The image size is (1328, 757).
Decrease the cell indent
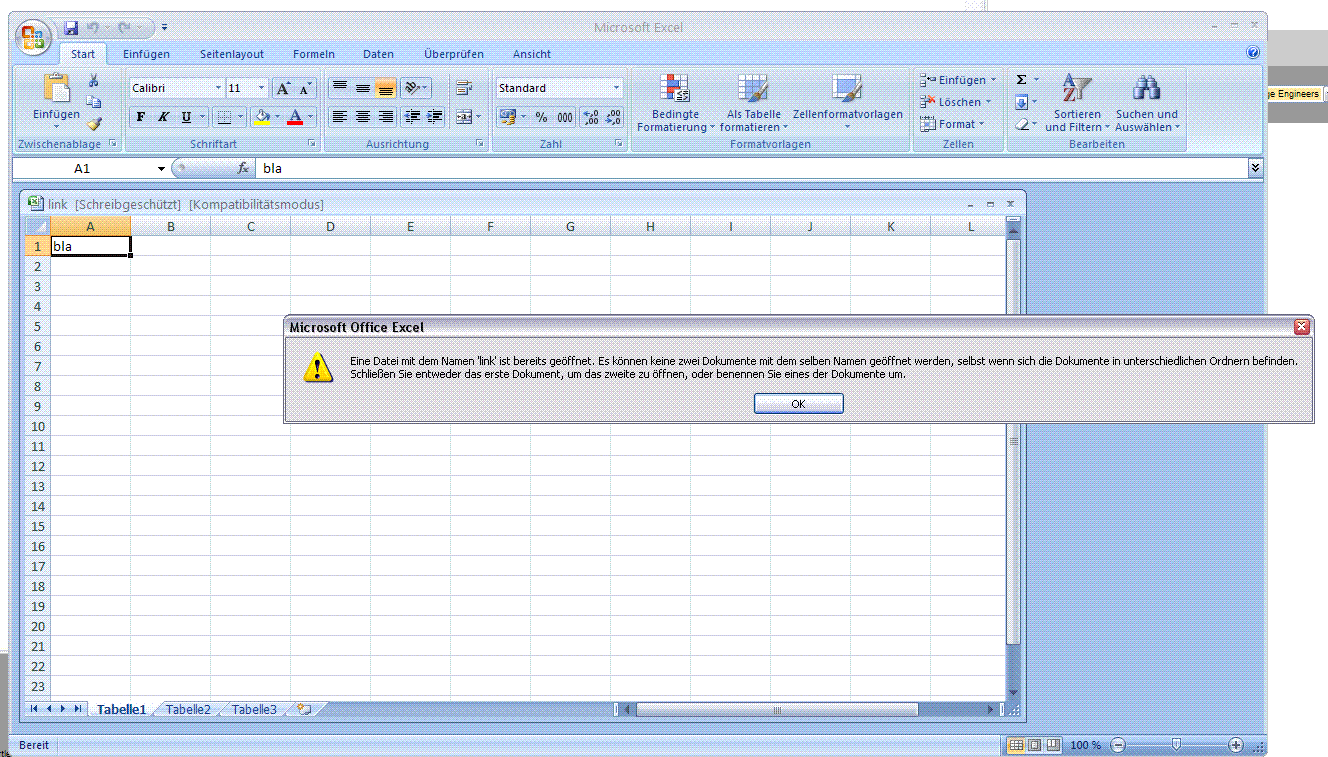412,117
